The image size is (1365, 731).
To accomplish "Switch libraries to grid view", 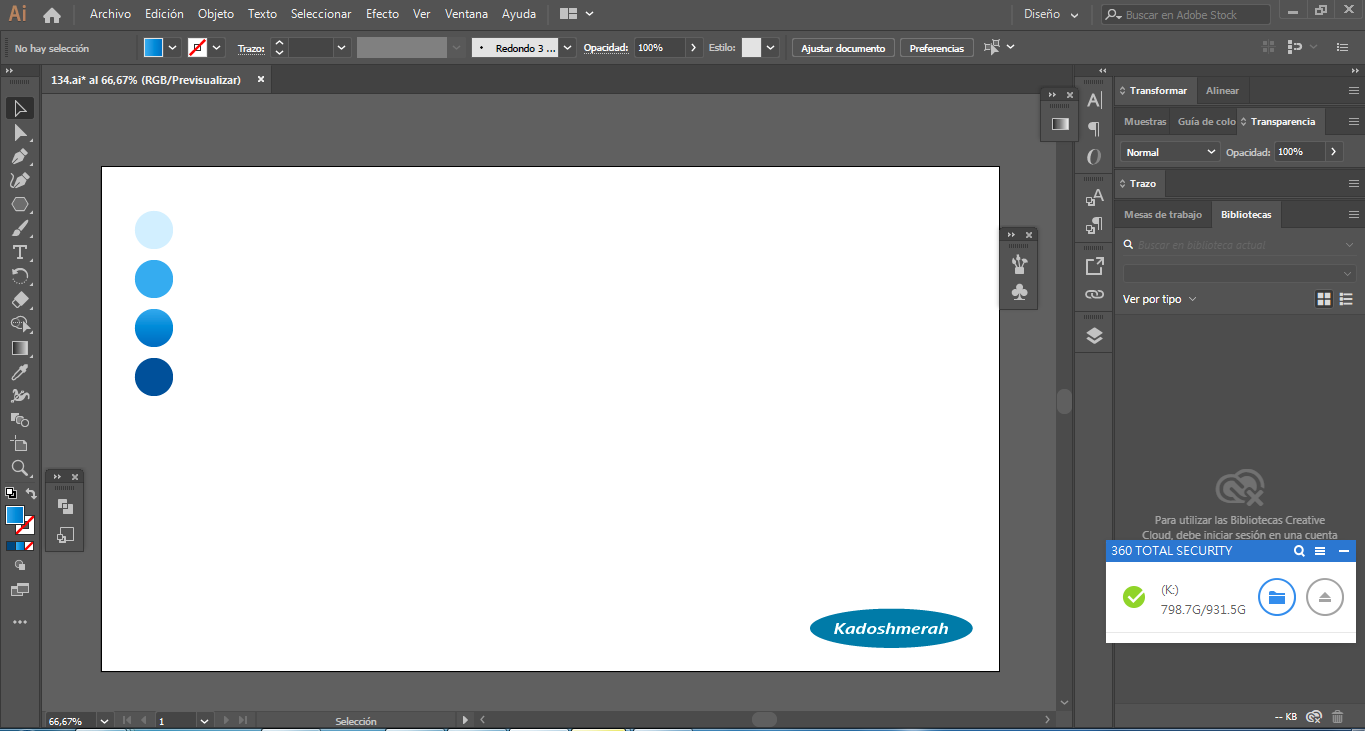I will pos(1324,299).
